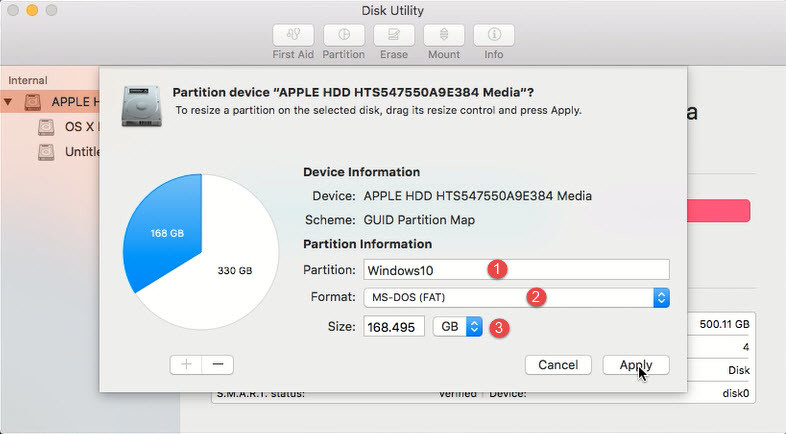Open the Info toolbar icon
Viewport: 786px width, 434px height.
tap(494, 35)
